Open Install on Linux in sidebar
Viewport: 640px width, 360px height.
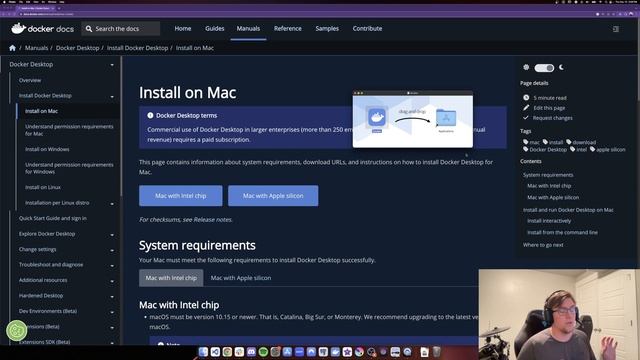click(43, 187)
